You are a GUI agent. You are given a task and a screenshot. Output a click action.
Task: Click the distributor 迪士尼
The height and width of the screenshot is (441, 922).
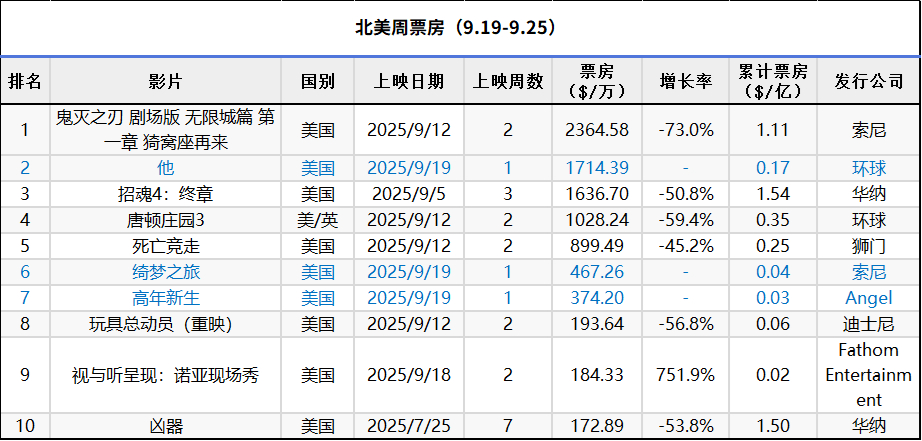[868, 324]
